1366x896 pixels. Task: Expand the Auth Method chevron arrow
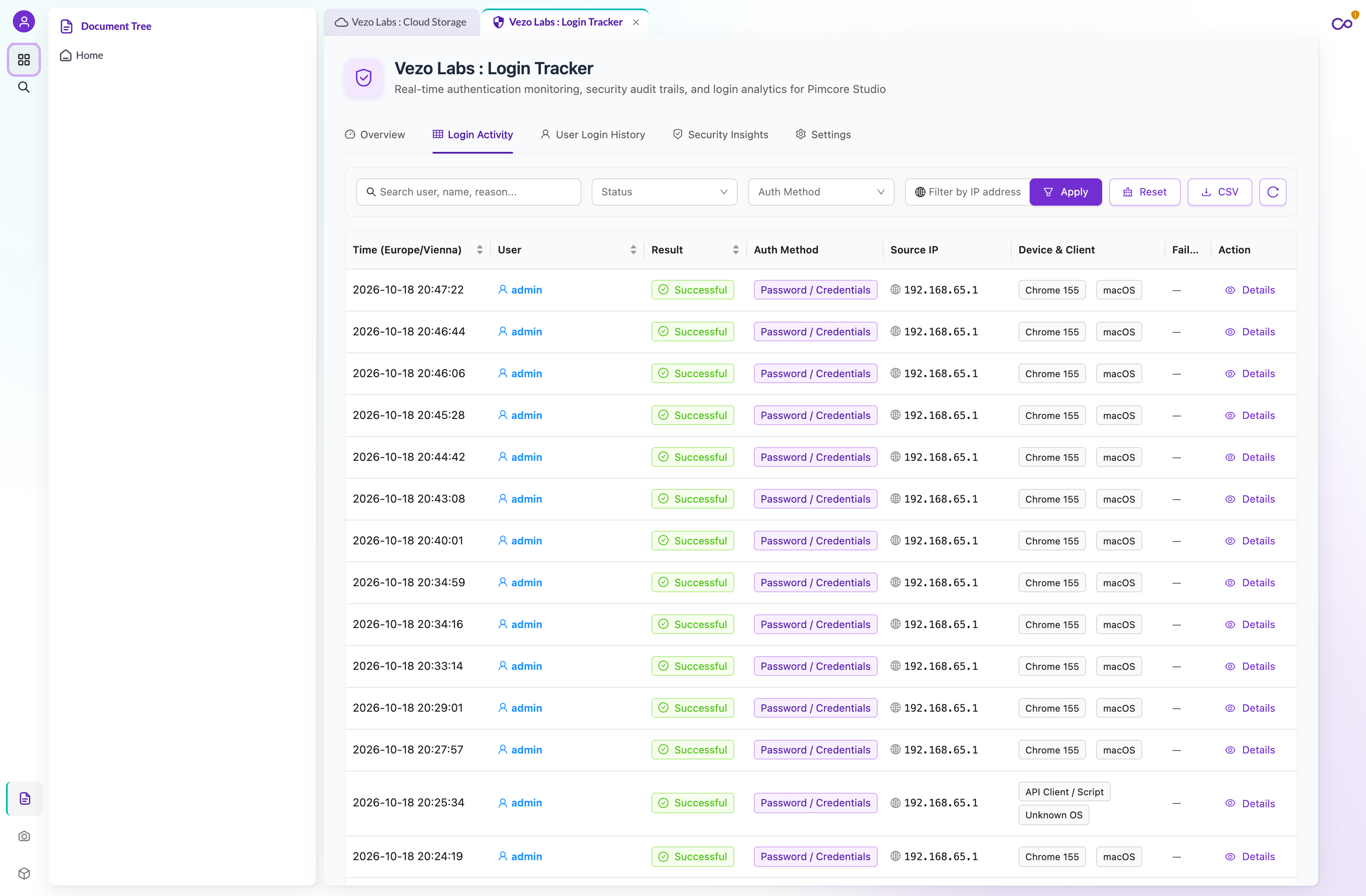point(881,192)
